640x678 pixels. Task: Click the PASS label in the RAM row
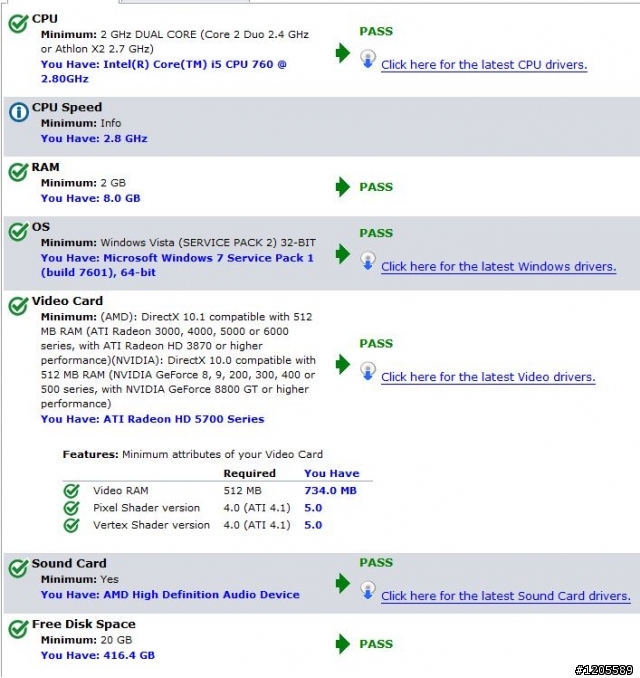click(376, 187)
